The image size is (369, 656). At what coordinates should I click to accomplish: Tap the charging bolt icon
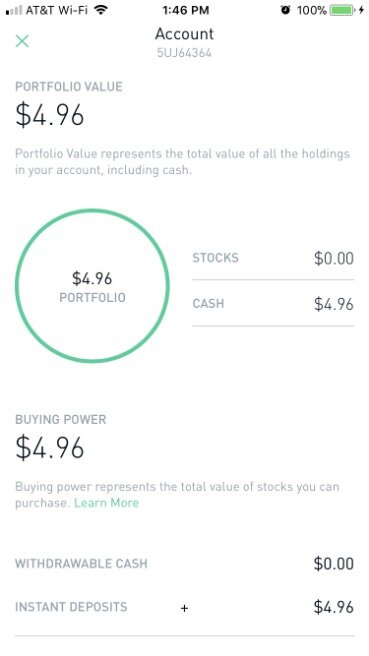pyautogui.click(x=361, y=10)
